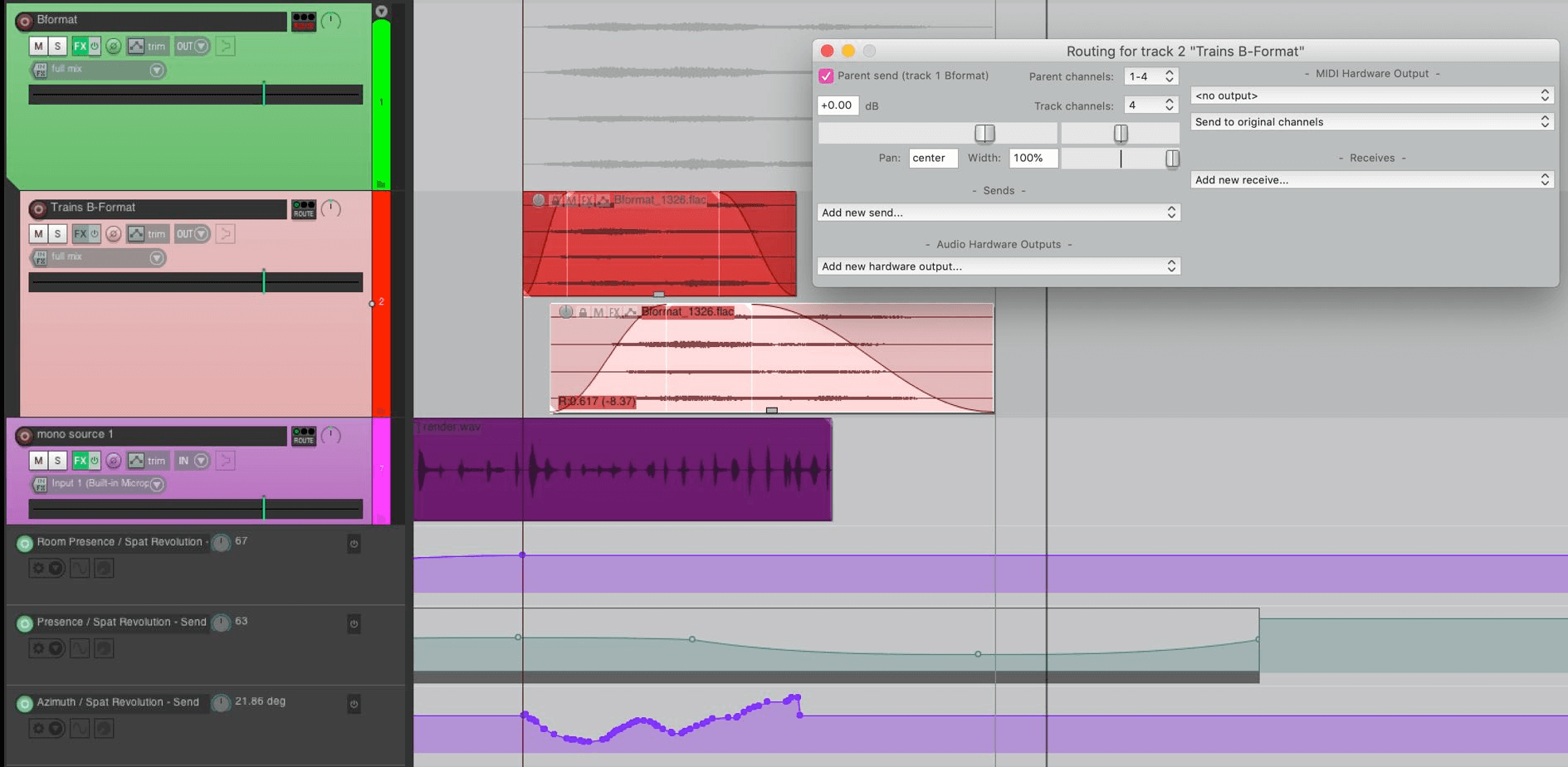Open ROUTE button on Trains B-Format track

click(304, 209)
